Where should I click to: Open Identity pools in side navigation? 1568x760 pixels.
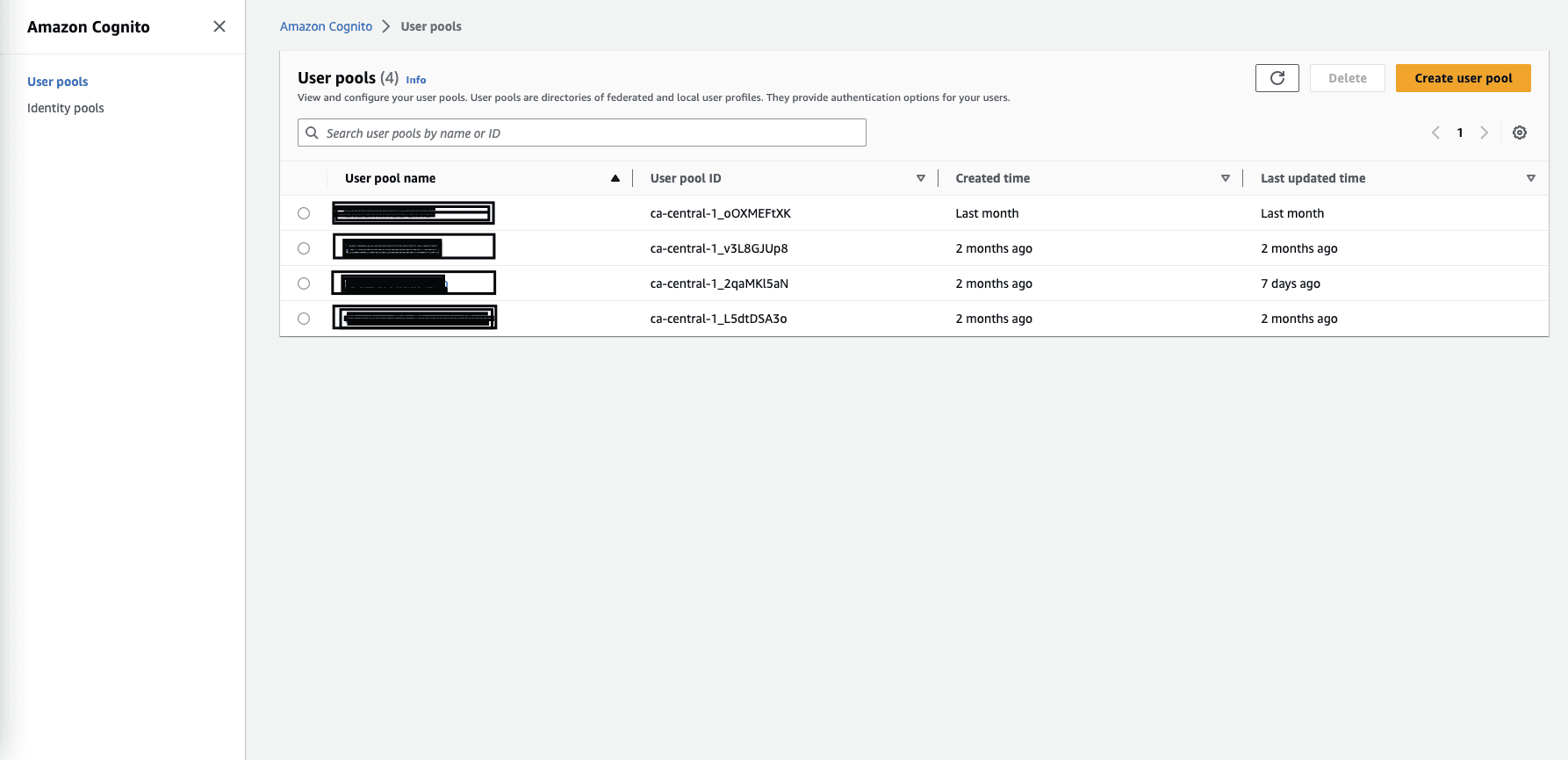point(66,108)
